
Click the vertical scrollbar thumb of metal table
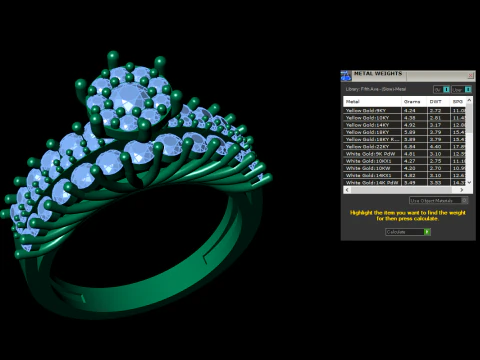[469, 118]
